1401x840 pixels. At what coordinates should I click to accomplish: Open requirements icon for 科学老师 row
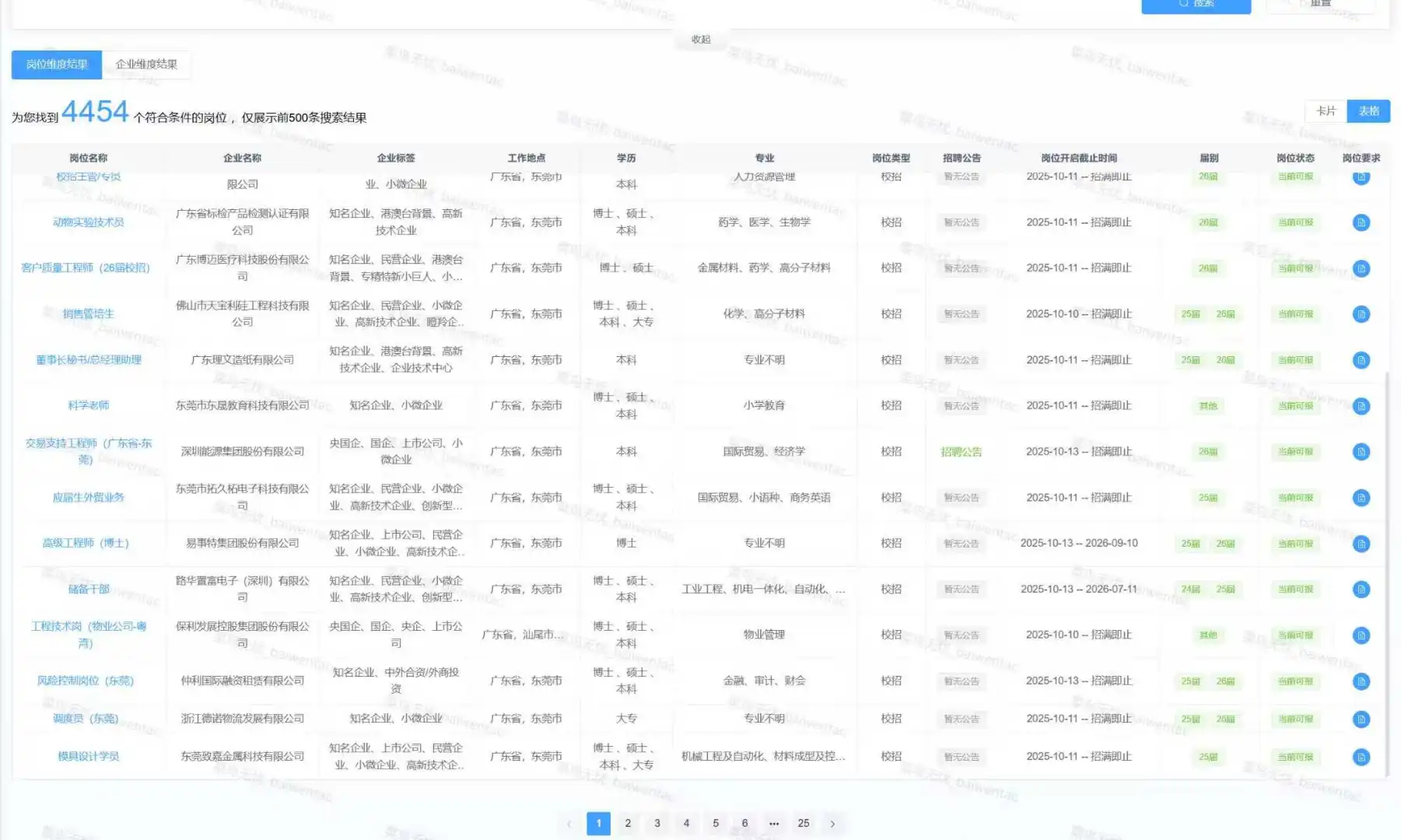coord(1361,406)
